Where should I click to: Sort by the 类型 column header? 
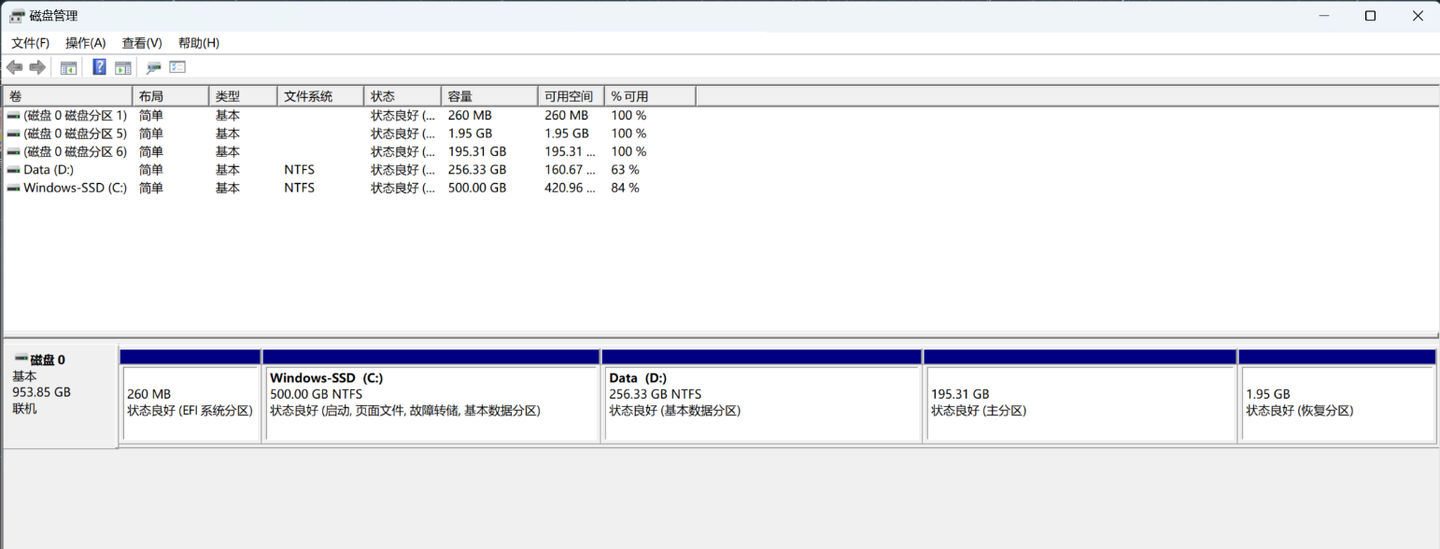(x=243, y=96)
